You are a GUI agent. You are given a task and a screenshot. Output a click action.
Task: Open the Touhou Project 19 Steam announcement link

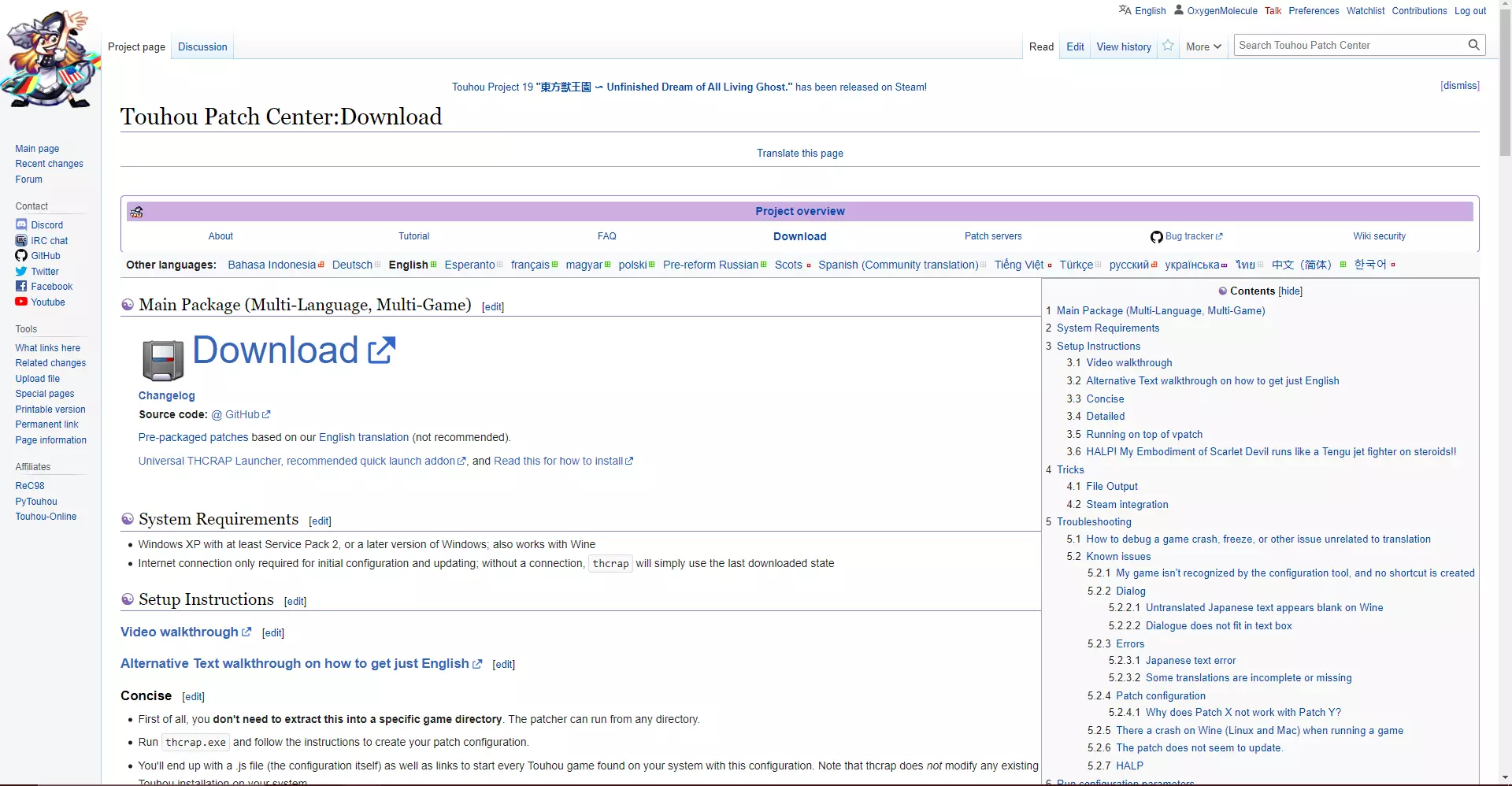click(x=689, y=87)
